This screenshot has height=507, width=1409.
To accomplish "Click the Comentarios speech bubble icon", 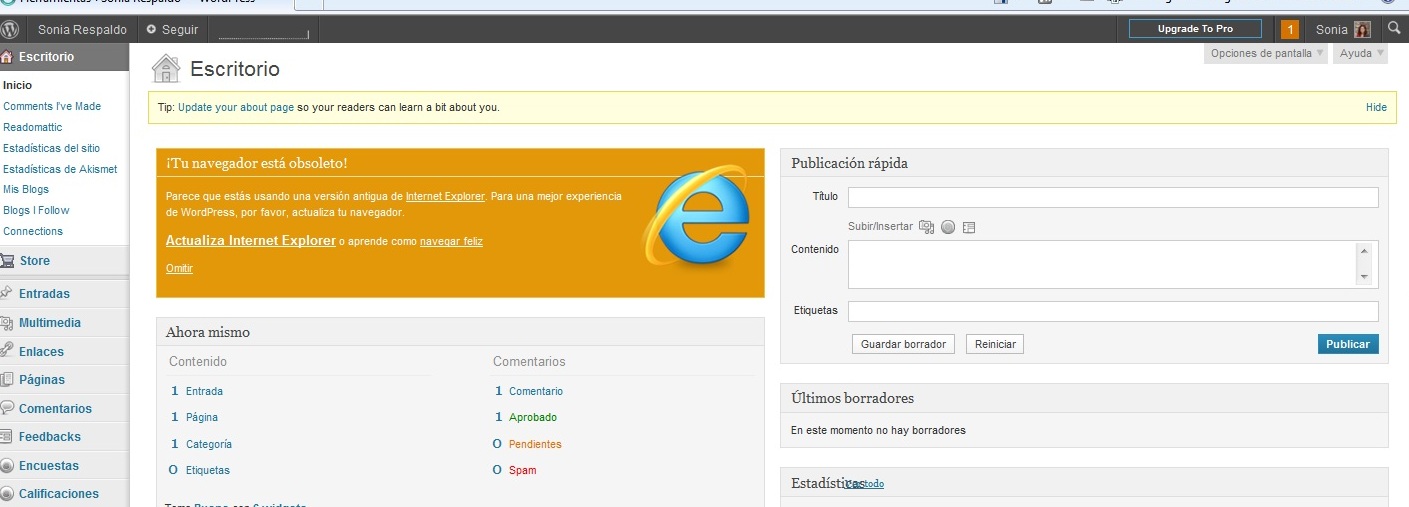I will 7,408.
